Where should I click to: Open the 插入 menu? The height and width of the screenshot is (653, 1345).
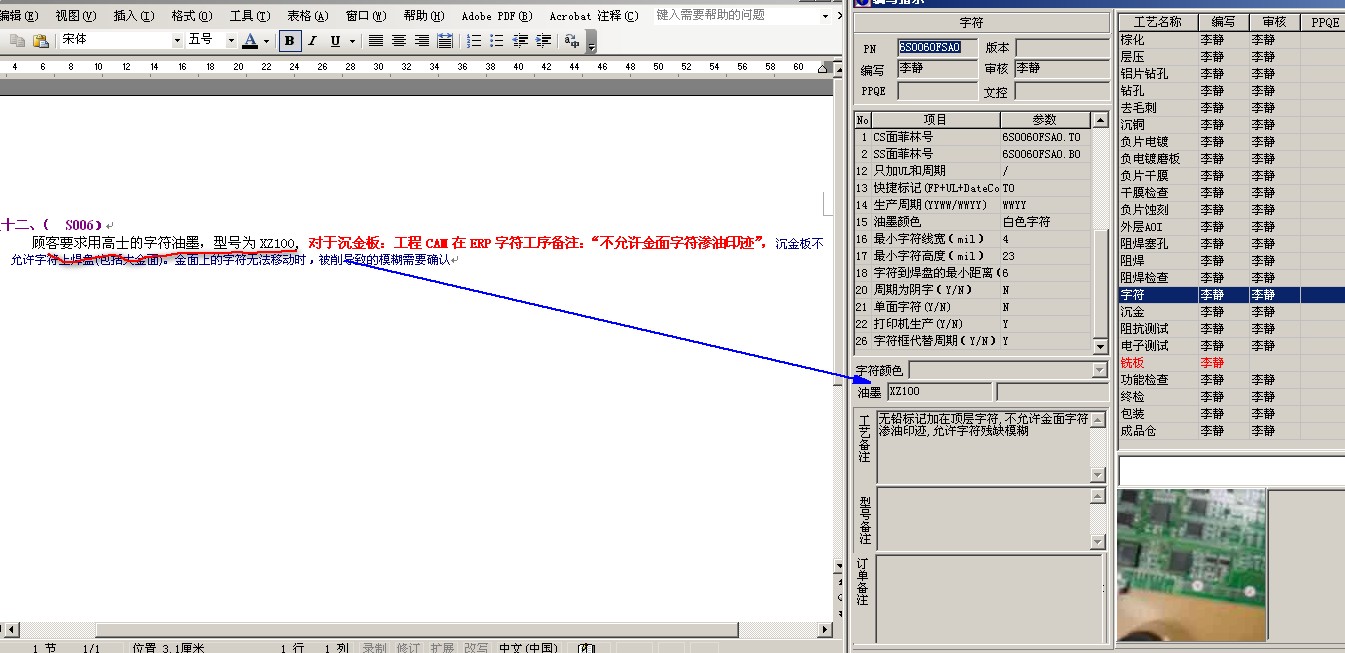(134, 16)
